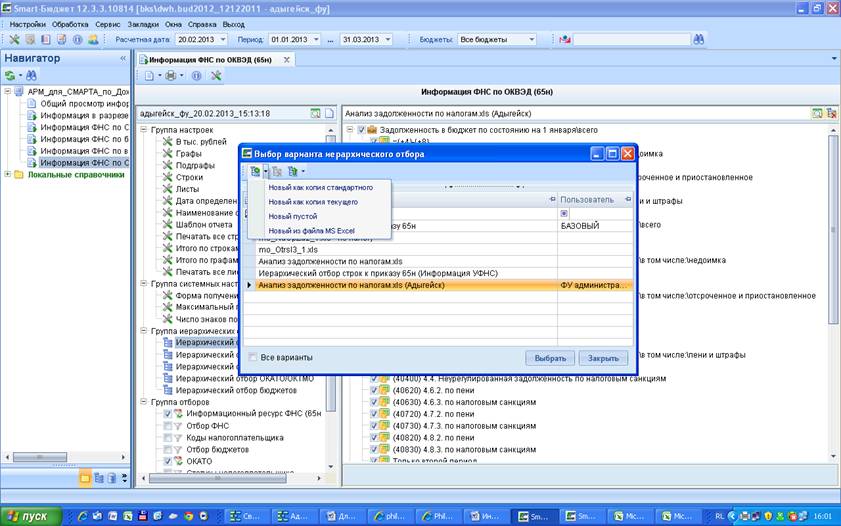Click the binoculars icon in Навигатор panel
This screenshot has height=526, width=841.
31,76
